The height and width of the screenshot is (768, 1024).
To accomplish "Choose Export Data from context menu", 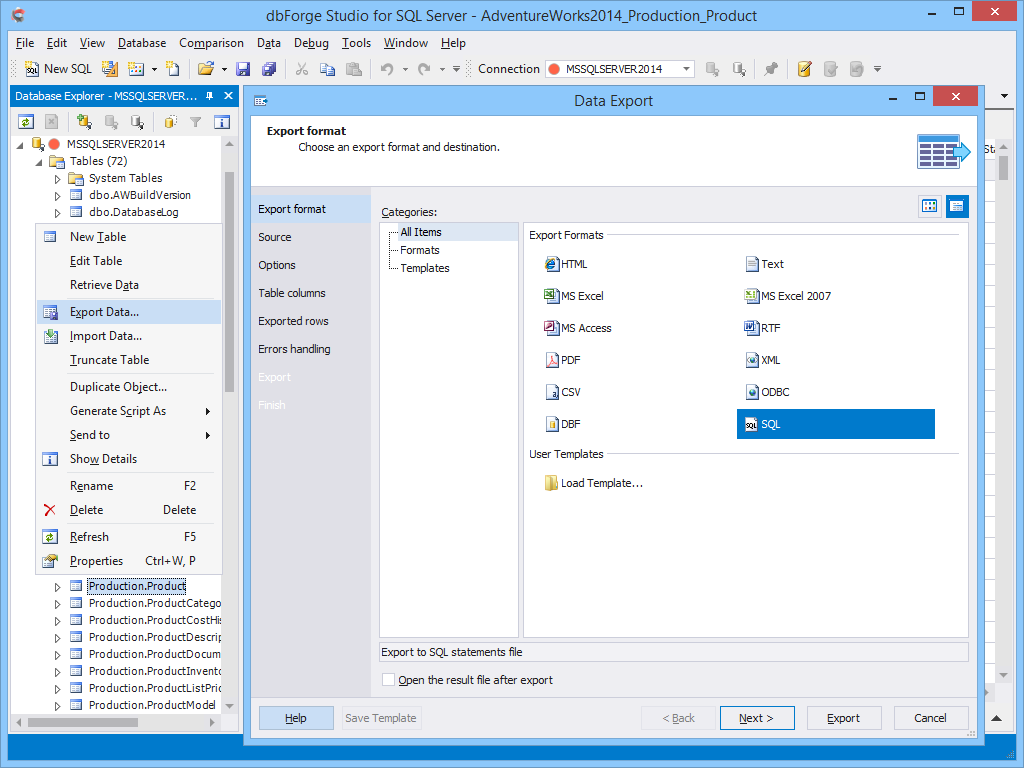I will [129, 312].
